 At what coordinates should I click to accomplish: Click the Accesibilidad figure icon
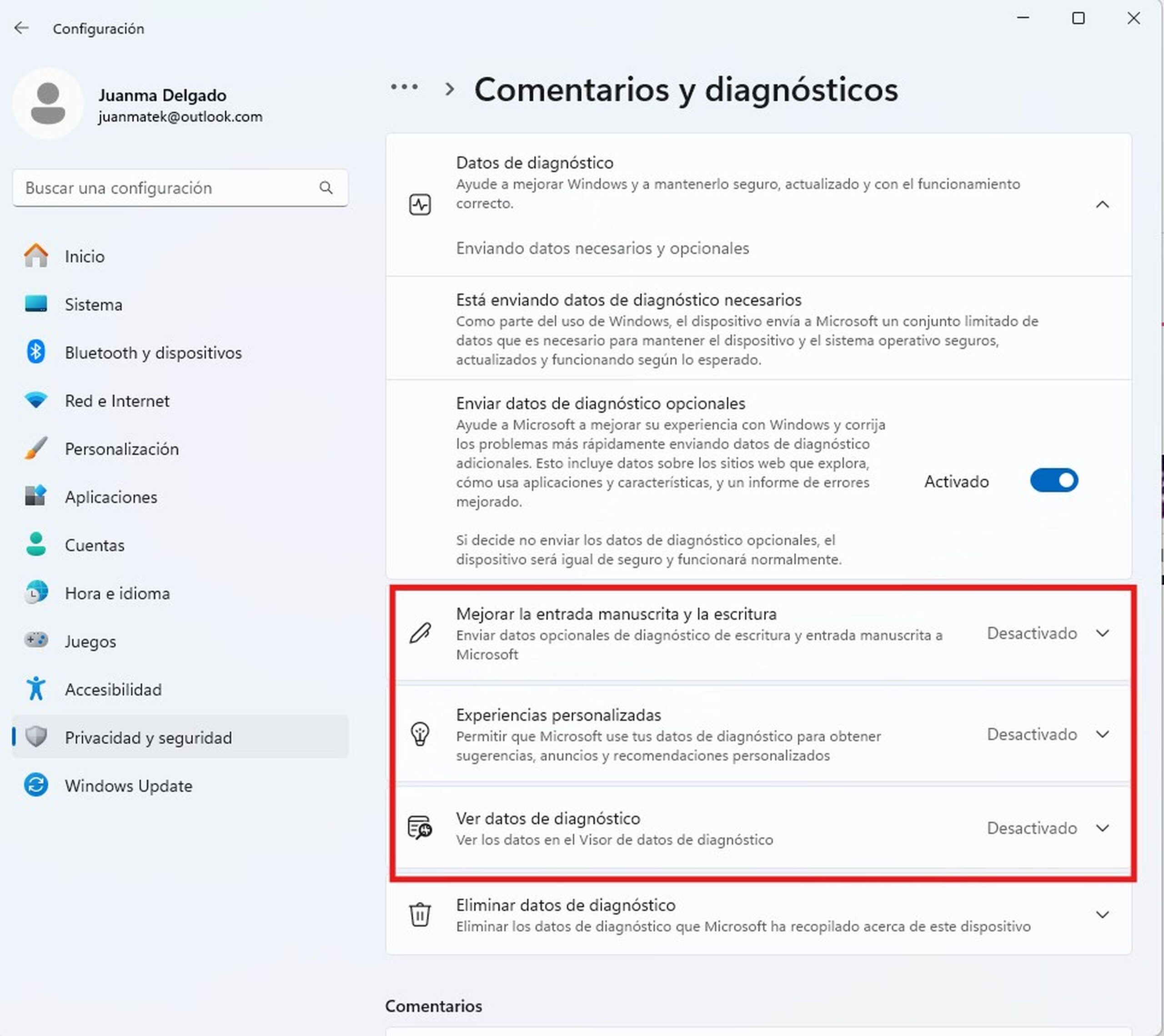click(x=36, y=689)
